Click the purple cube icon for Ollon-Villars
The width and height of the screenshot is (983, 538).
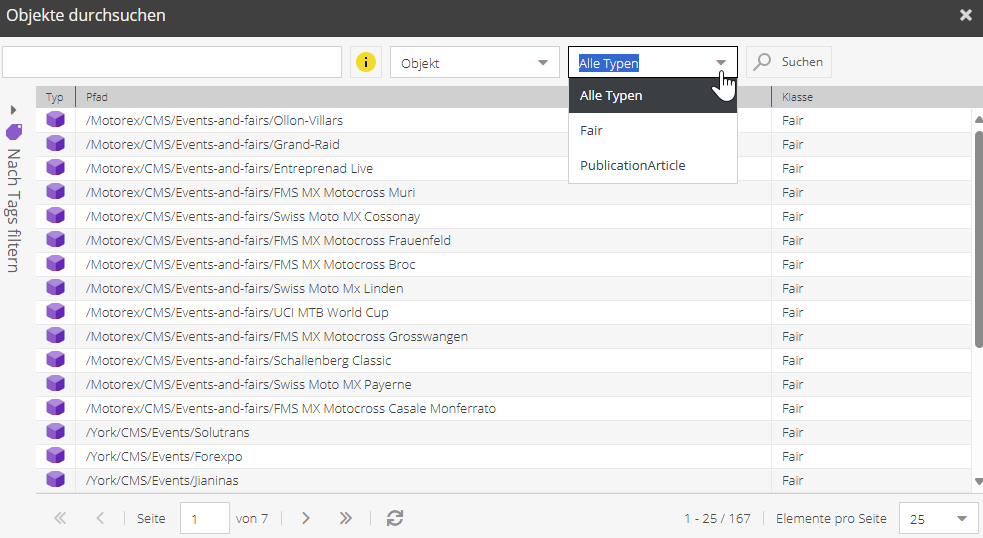coord(56,120)
